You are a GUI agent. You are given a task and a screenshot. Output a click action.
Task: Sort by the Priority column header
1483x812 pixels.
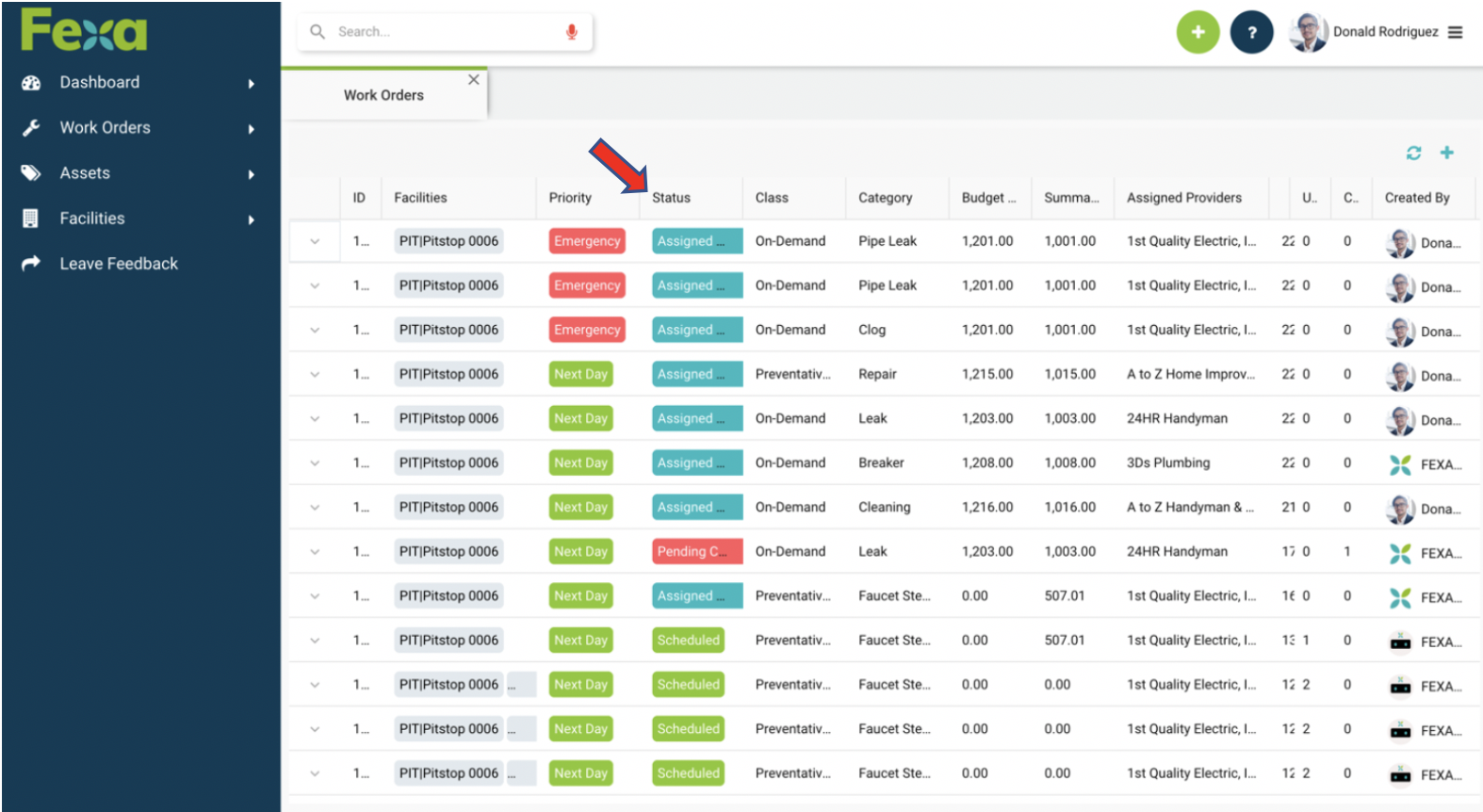(570, 198)
